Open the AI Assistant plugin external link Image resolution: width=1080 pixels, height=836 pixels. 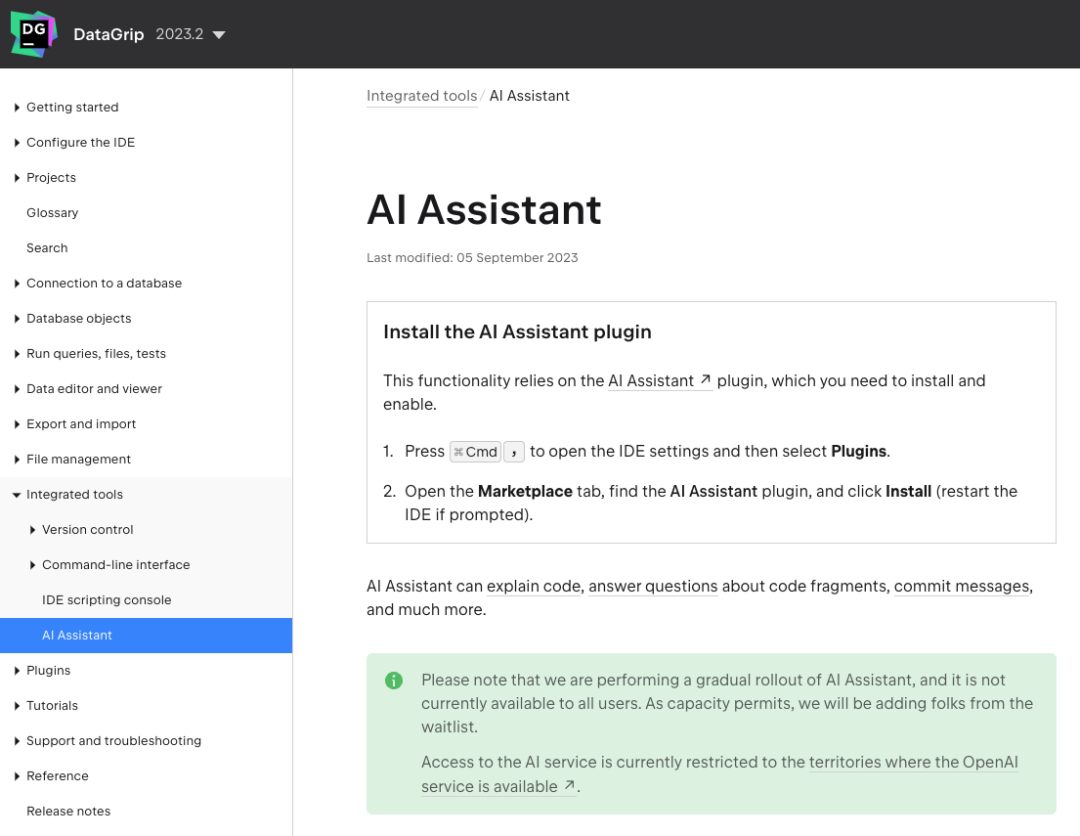coord(659,381)
